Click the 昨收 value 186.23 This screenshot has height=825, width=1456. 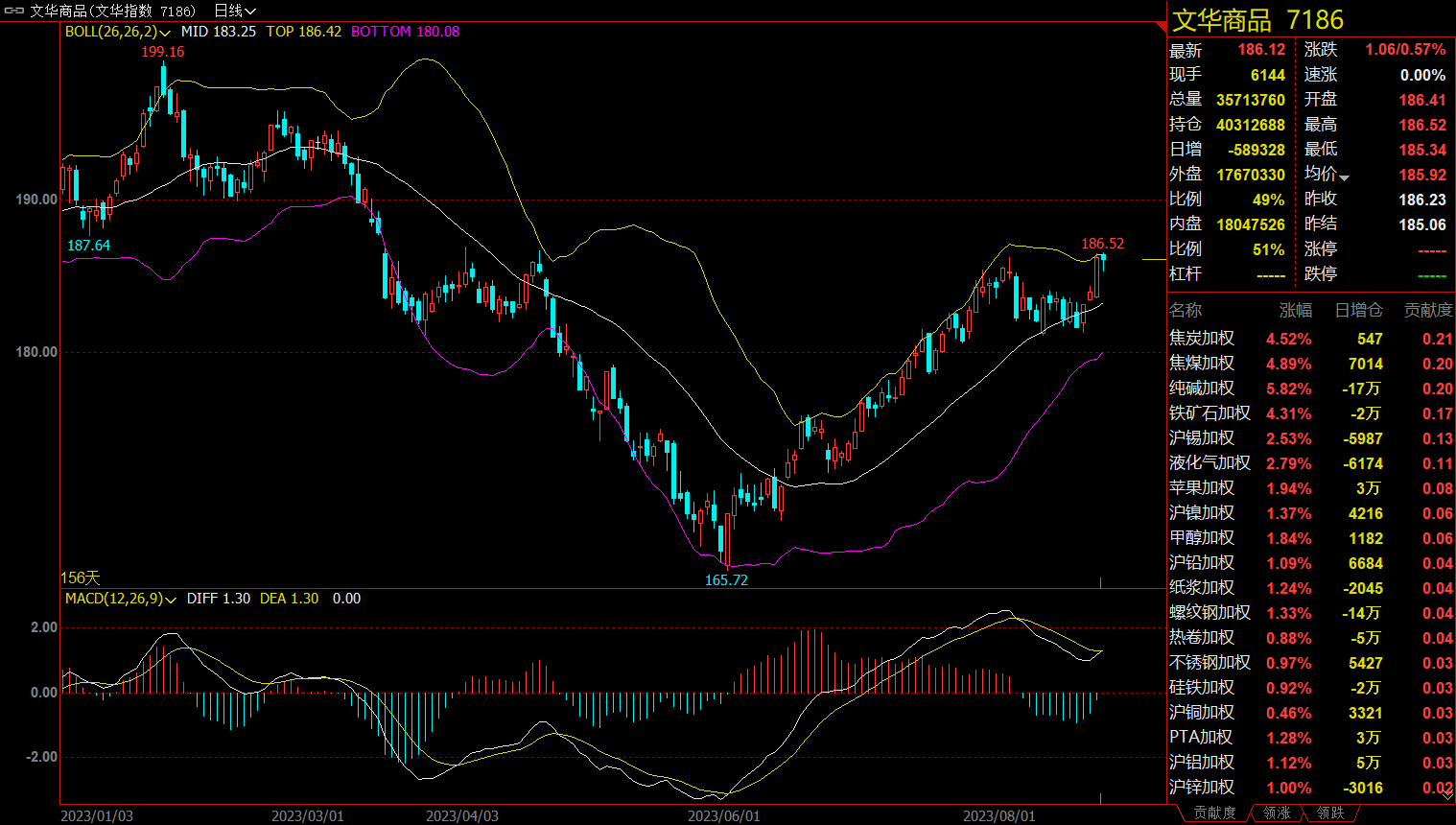click(1422, 200)
